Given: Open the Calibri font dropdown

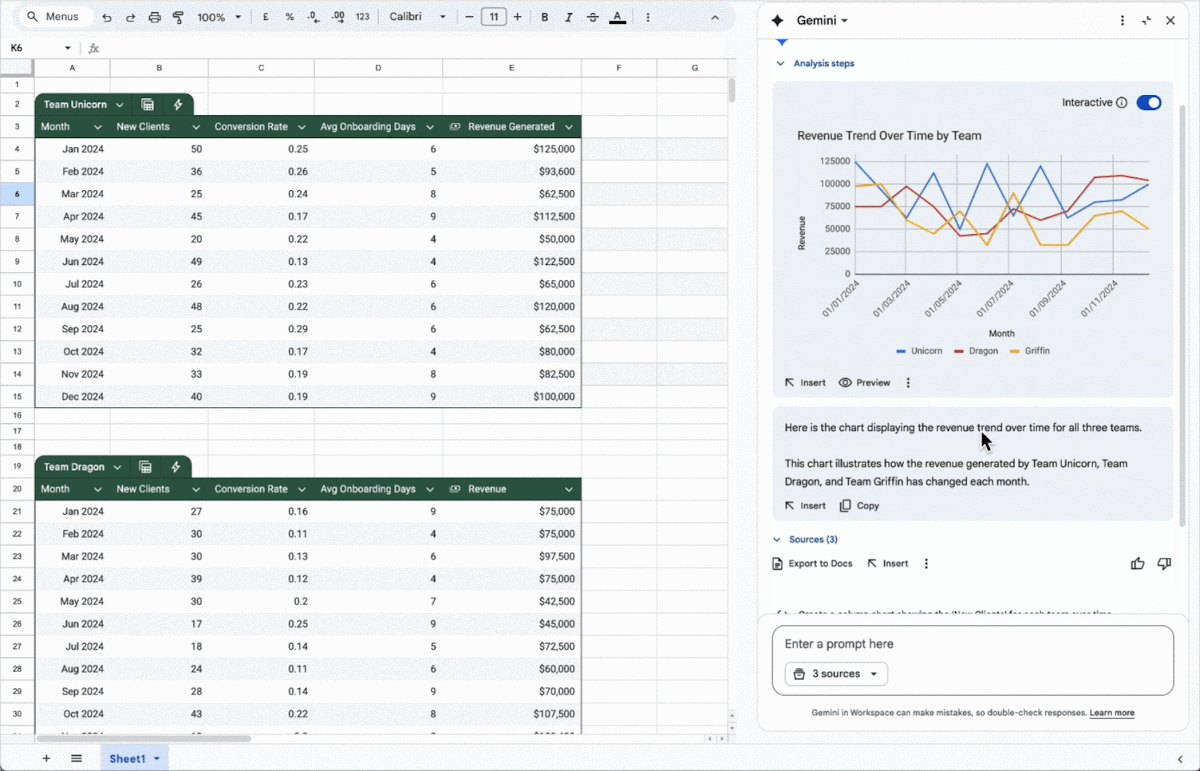Looking at the screenshot, I should tap(418, 17).
